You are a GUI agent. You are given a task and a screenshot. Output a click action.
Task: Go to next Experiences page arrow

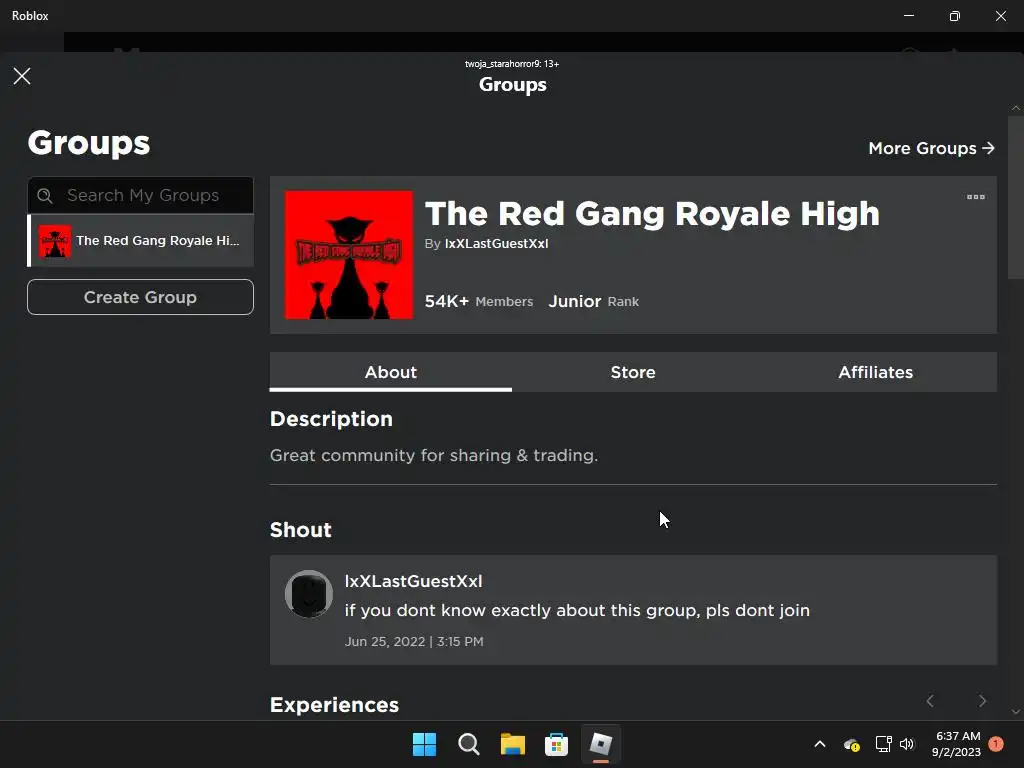pos(982,701)
